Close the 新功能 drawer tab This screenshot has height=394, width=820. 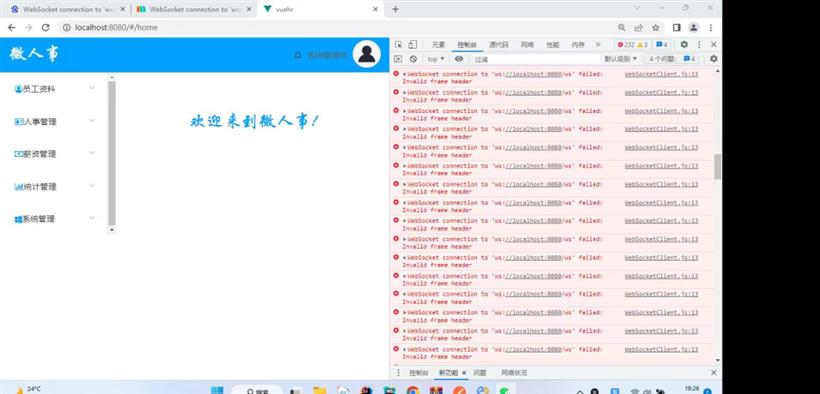[x=463, y=373]
